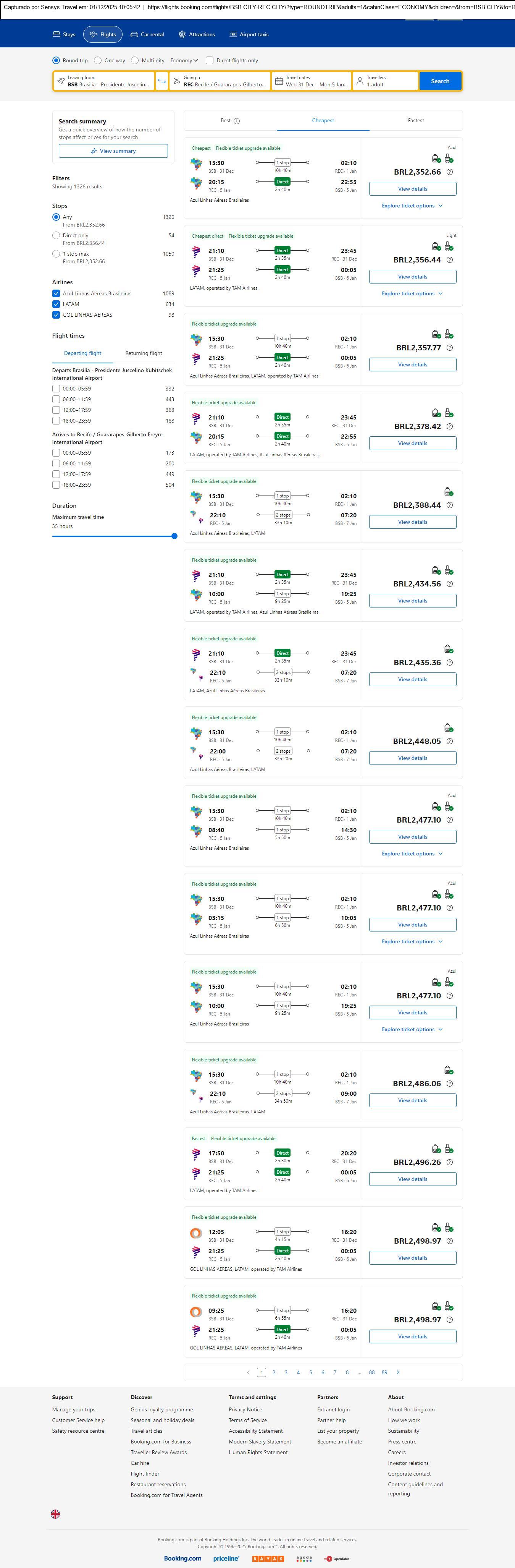Open the Travellers 1 adult selector
The width and height of the screenshot is (515, 1568).
[385, 81]
